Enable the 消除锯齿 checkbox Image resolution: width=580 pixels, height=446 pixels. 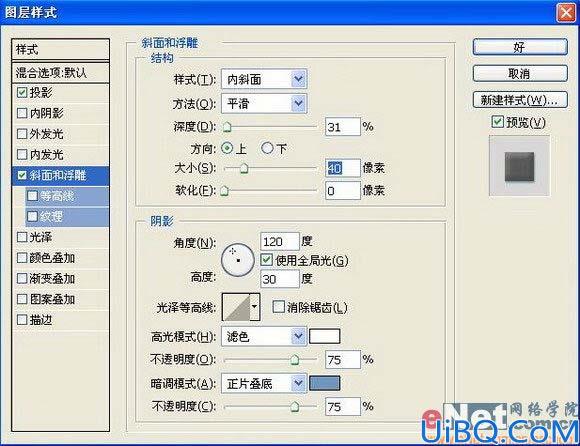coord(278,307)
